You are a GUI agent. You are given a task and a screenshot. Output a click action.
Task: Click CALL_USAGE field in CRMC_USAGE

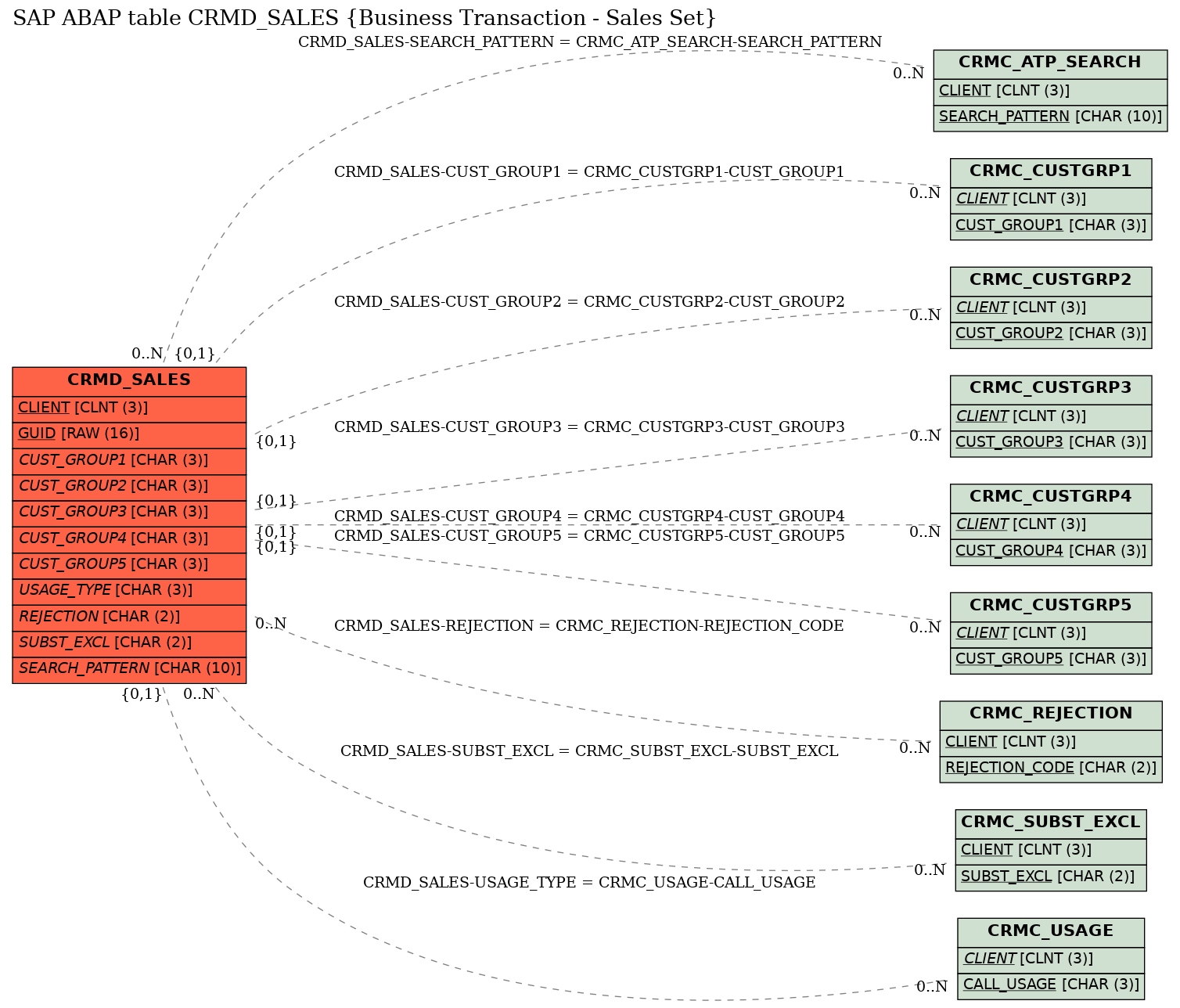coord(1051,985)
